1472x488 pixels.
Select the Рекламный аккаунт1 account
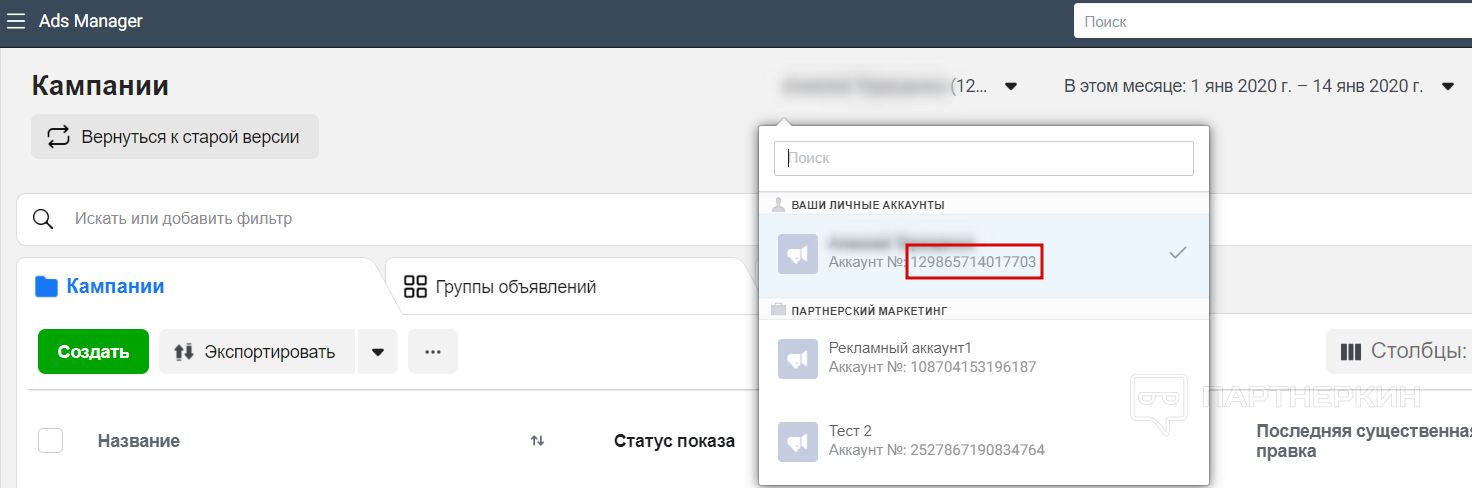(984, 358)
